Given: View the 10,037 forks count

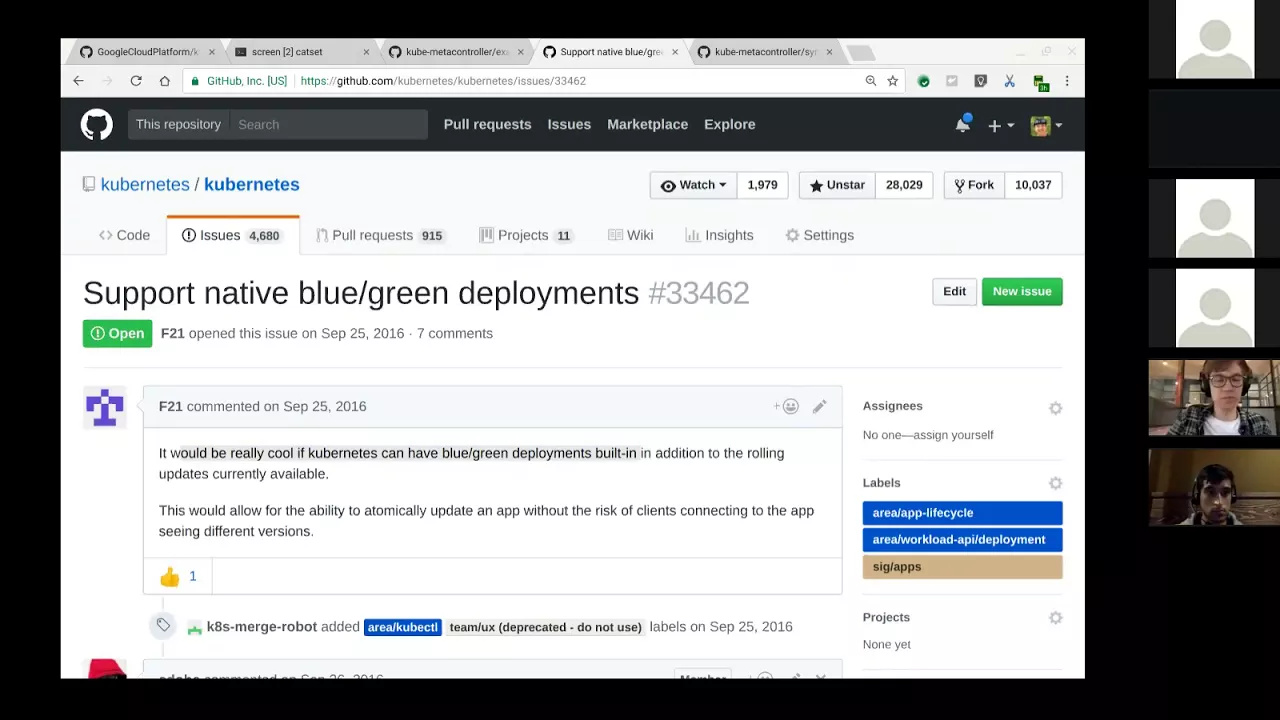Looking at the screenshot, I should 1033,185.
